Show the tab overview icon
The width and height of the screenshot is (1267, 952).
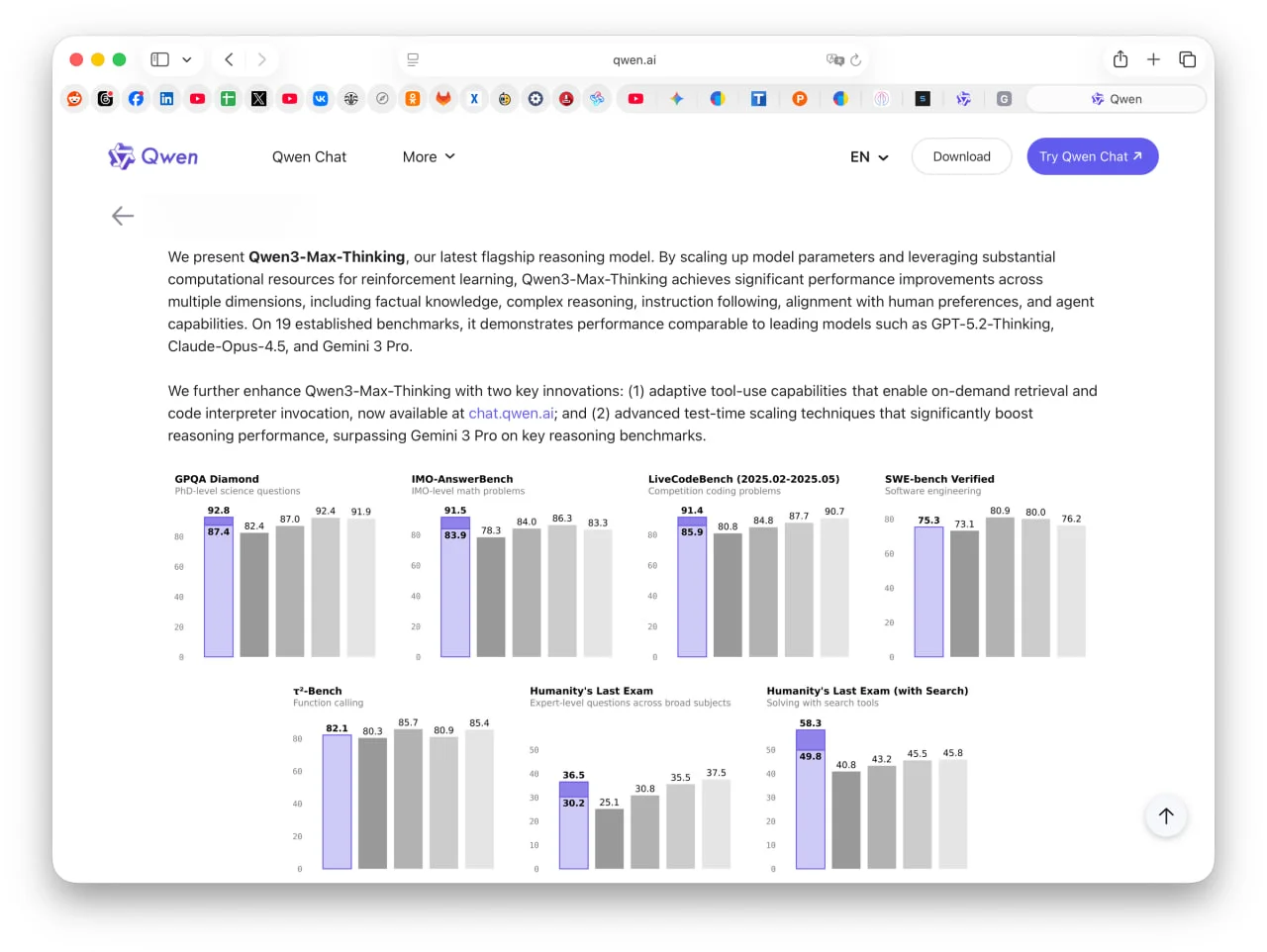click(1187, 59)
